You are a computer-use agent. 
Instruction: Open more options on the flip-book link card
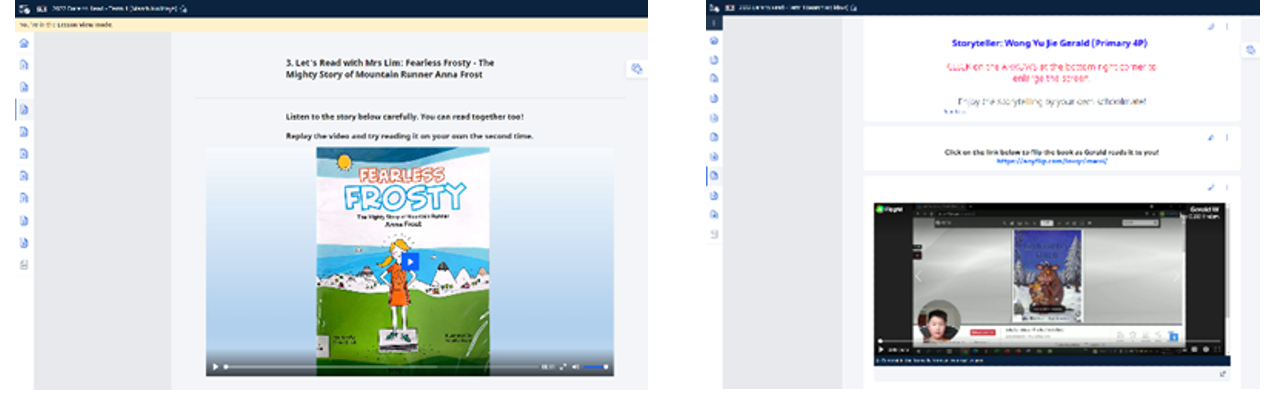pyautogui.click(x=1227, y=137)
